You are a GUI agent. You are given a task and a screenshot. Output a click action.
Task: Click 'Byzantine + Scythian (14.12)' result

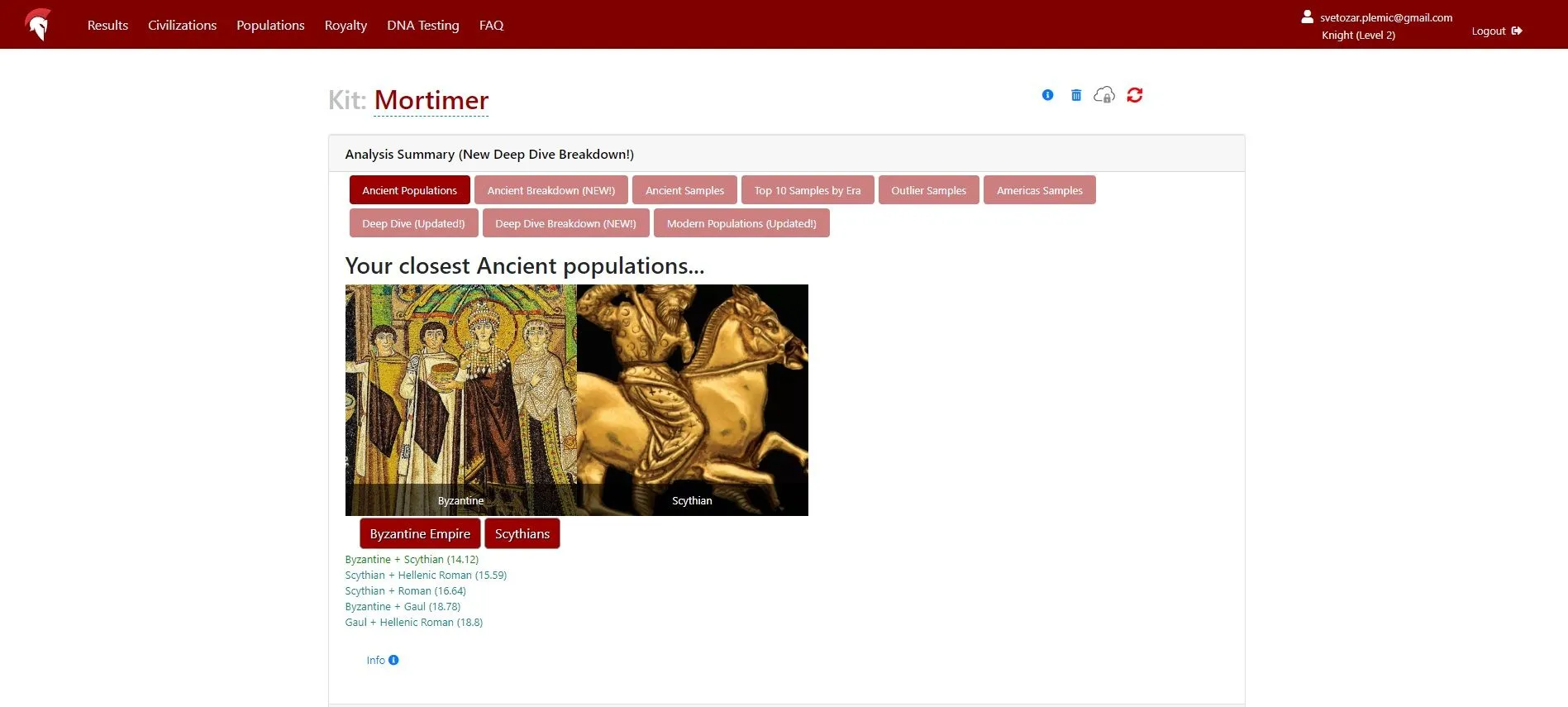click(412, 560)
